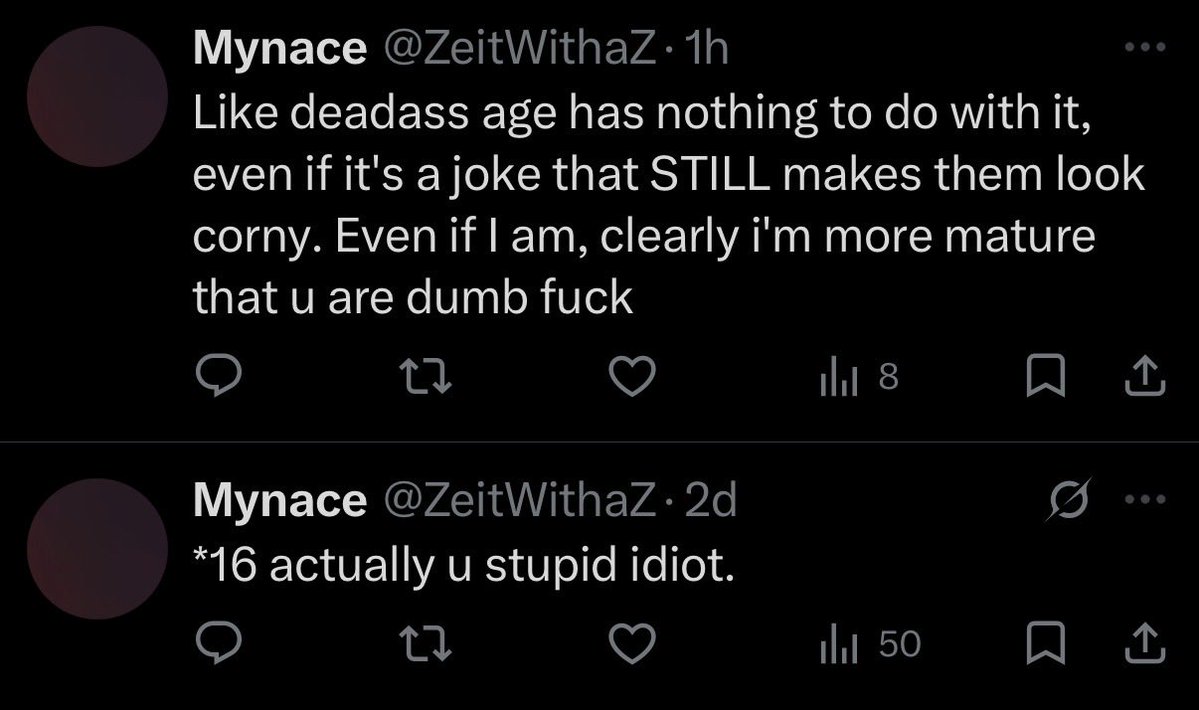This screenshot has width=1199, height=710.
Task: Open Mynace profile picture on first tweet
Action: pyautogui.click(x=96, y=96)
